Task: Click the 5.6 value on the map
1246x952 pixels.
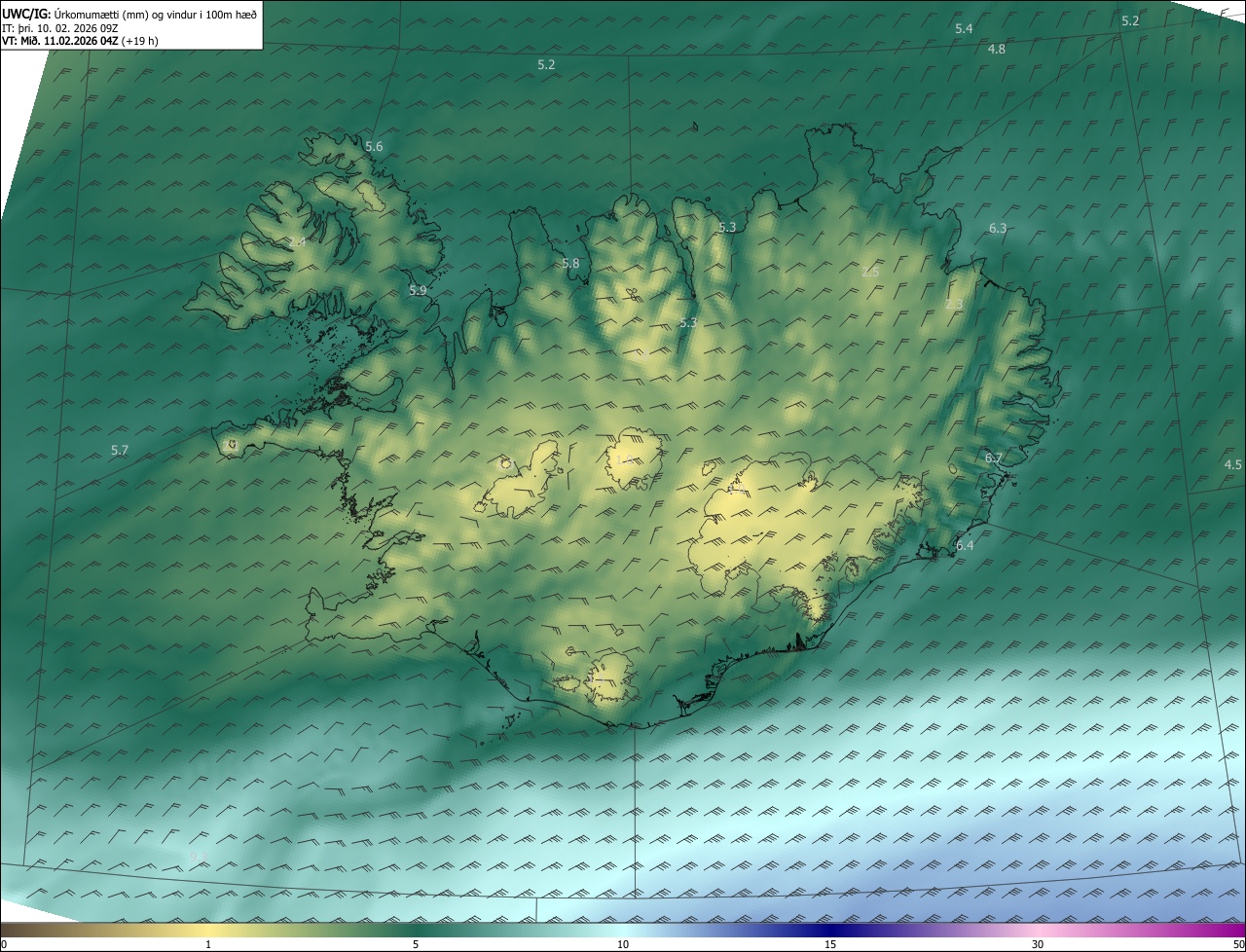Action: point(374,147)
